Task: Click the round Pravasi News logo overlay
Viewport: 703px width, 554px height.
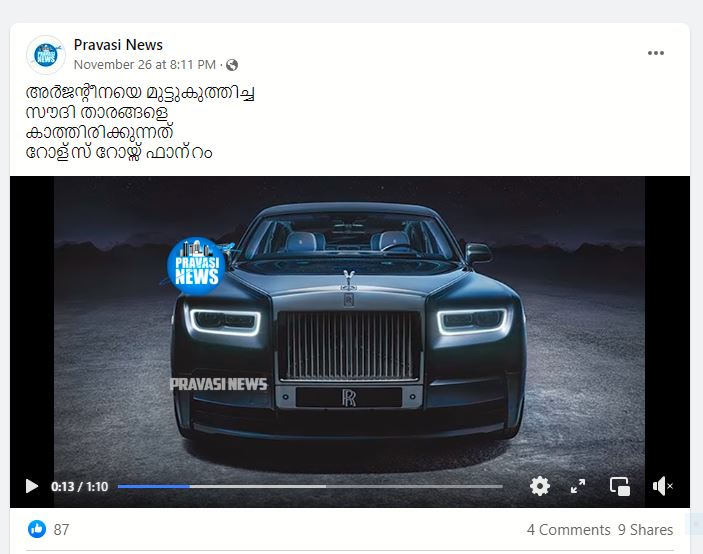Action: point(196,266)
